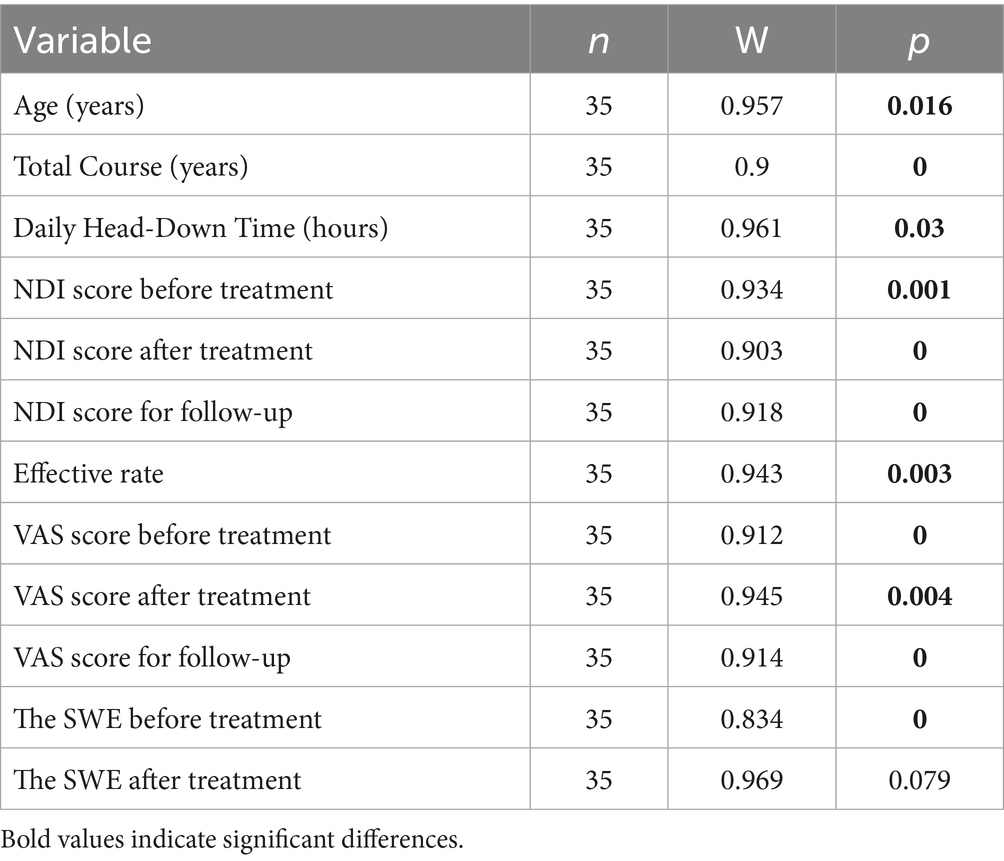Screen dimensions: 1004x861
Task: Click NDI score for follow-up label
Action: (x=153, y=412)
